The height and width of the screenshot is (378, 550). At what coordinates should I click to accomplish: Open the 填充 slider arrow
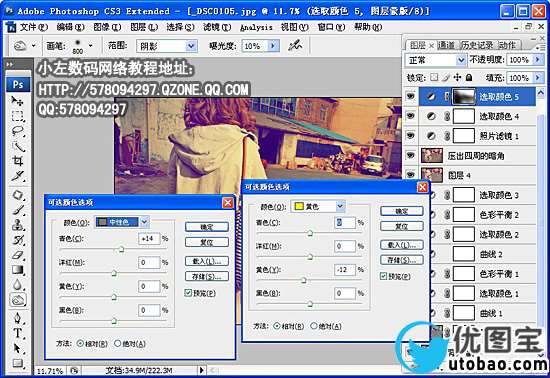[x=537, y=77]
